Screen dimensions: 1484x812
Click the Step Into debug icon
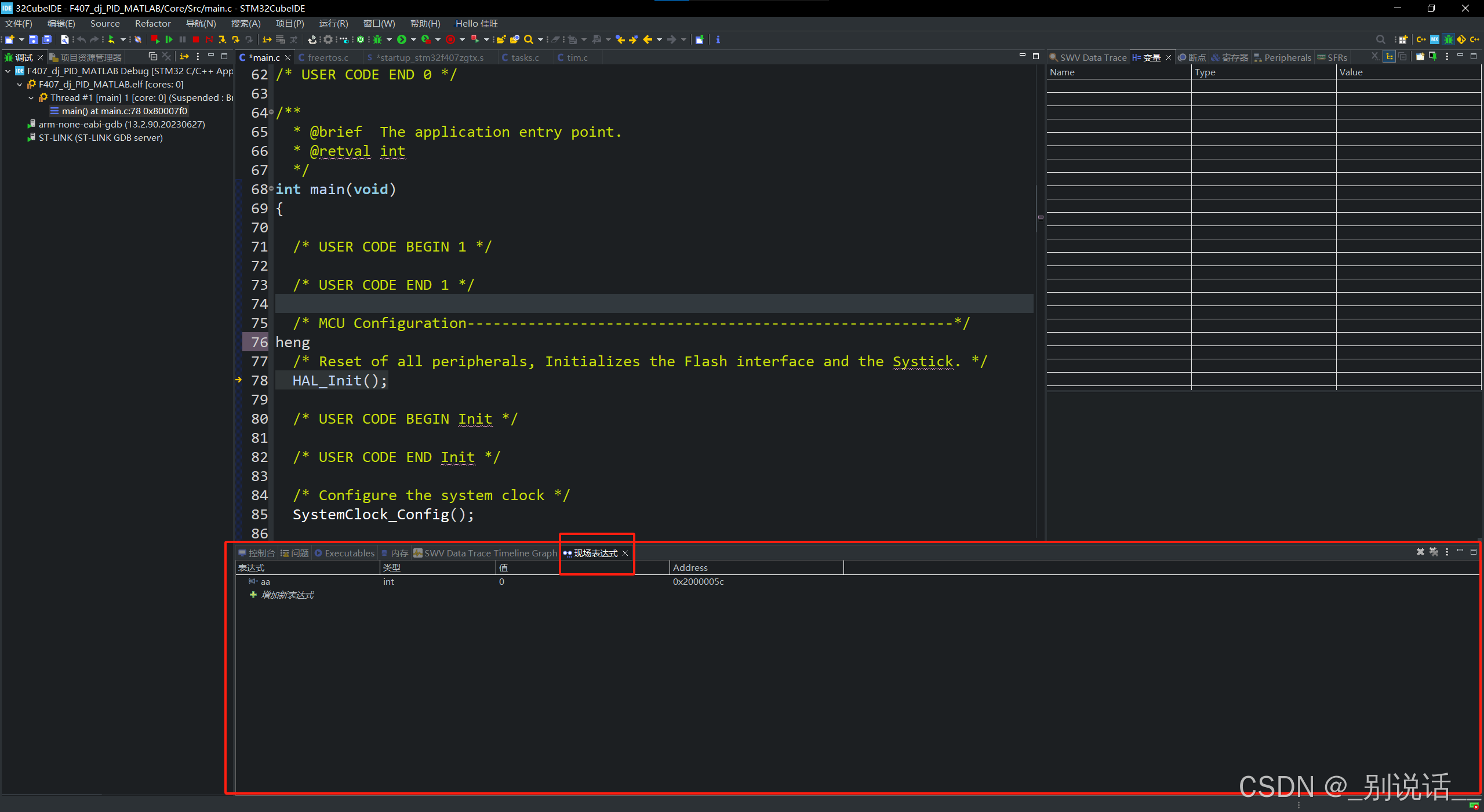pos(222,39)
